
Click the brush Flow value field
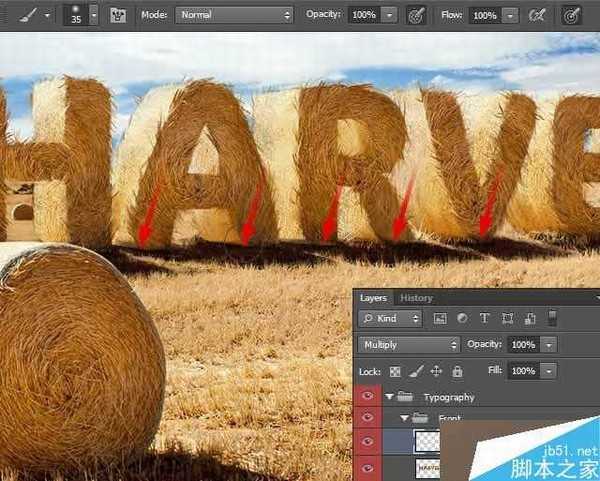(x=484, y=16)
